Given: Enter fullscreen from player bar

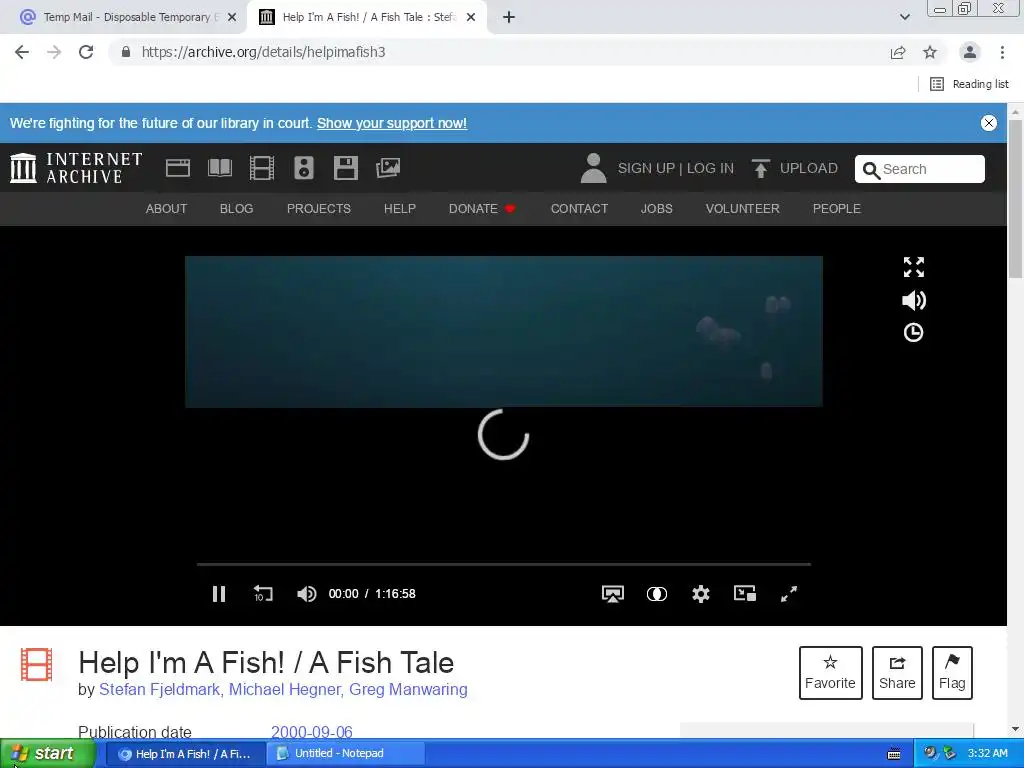Looking at the screenshot, I should click(x=789, y=594).
